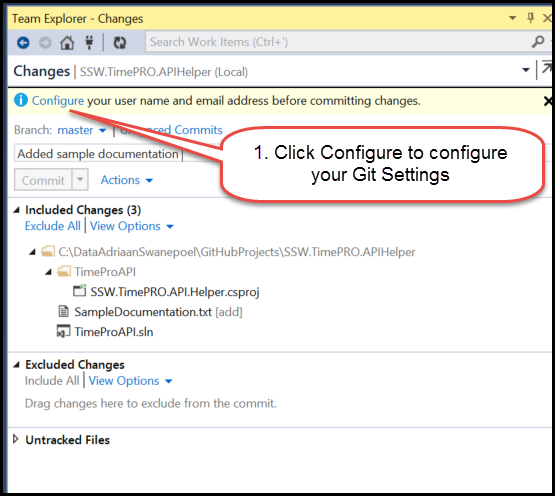The width and height of the screenshot is (555, 496).
Task: Open the Changes page navigation dropdown
Action: [x=526, y=70]
